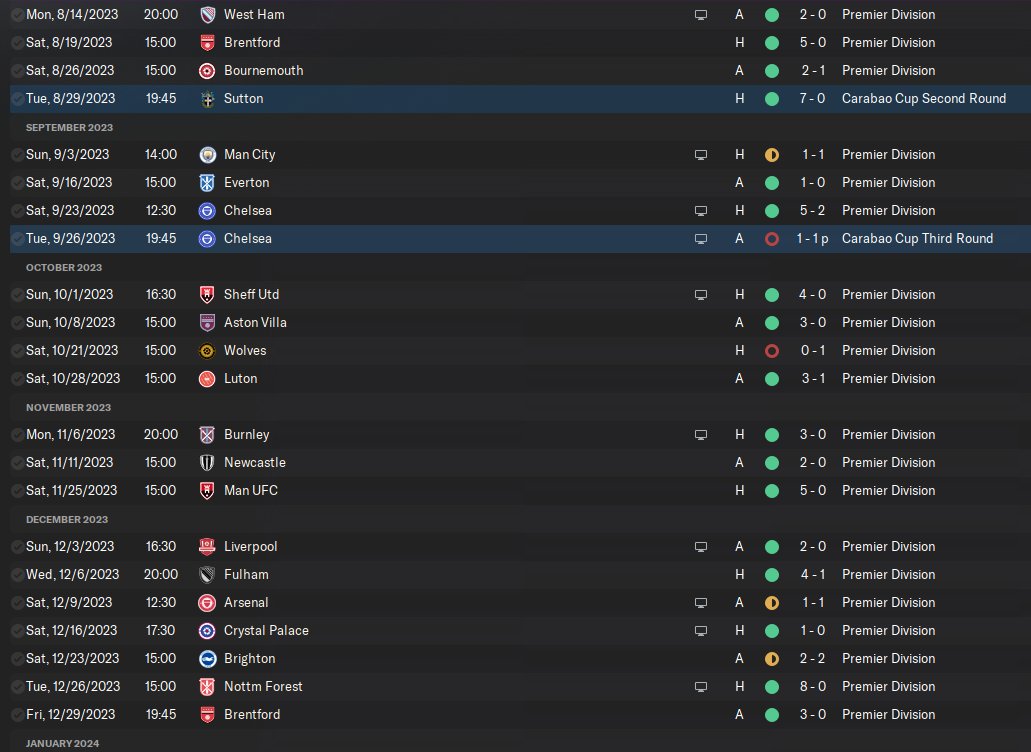Open Carabao Cup Second Round competition link
The width and height of the screenshot is (1031, 752).
[924, 99]
